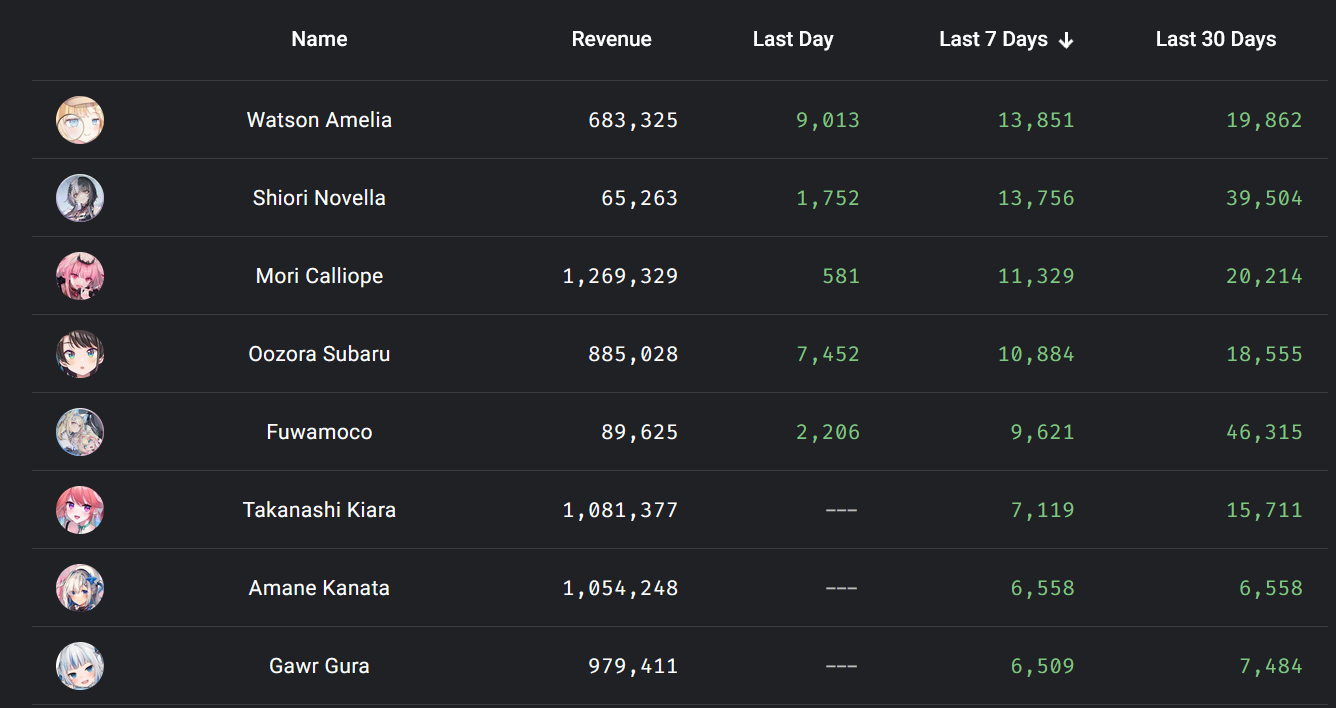The width and height of the screenshot is (1336, 708).
Task: Click Fuwamoco's avatar icon
Action: (x=80, y=432)
